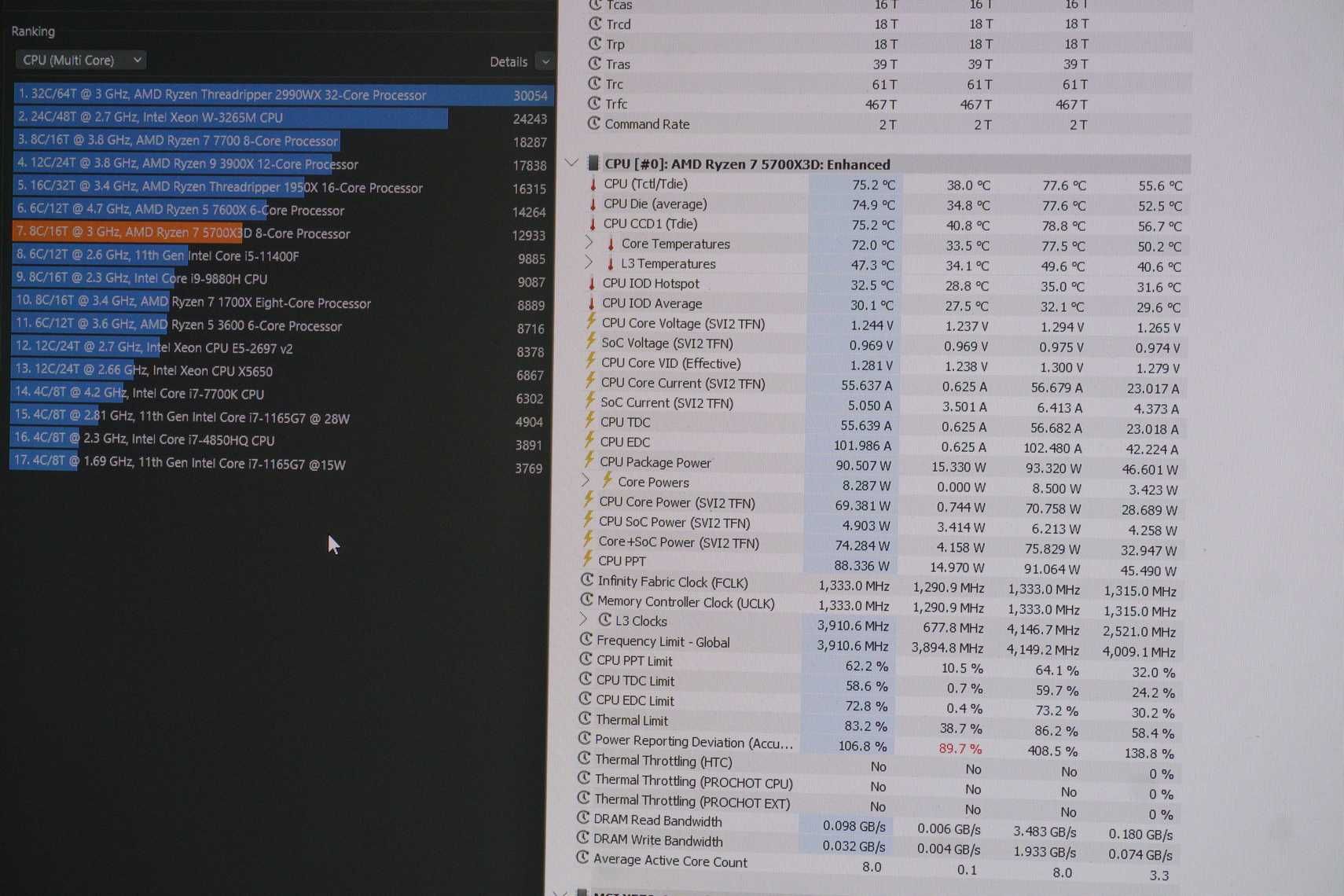1344x896 pixels.
Task: Expand the L3 Clocks row
Action: pyautogui.click(x=584, y=619)
